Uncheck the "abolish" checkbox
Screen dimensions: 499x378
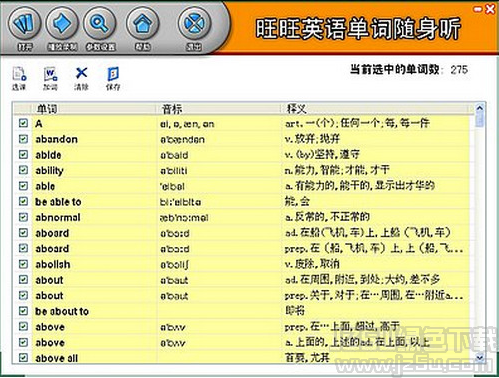[x=23, y=264]
